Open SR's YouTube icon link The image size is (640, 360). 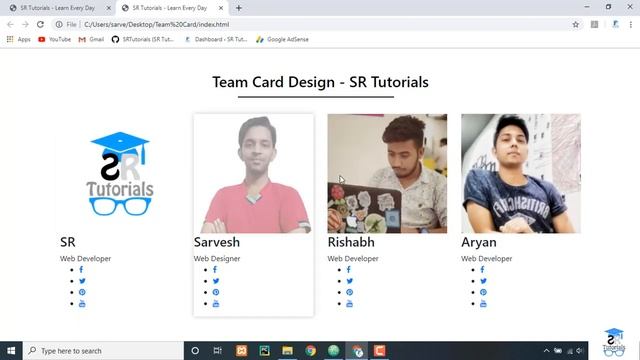tap(82, 304)
